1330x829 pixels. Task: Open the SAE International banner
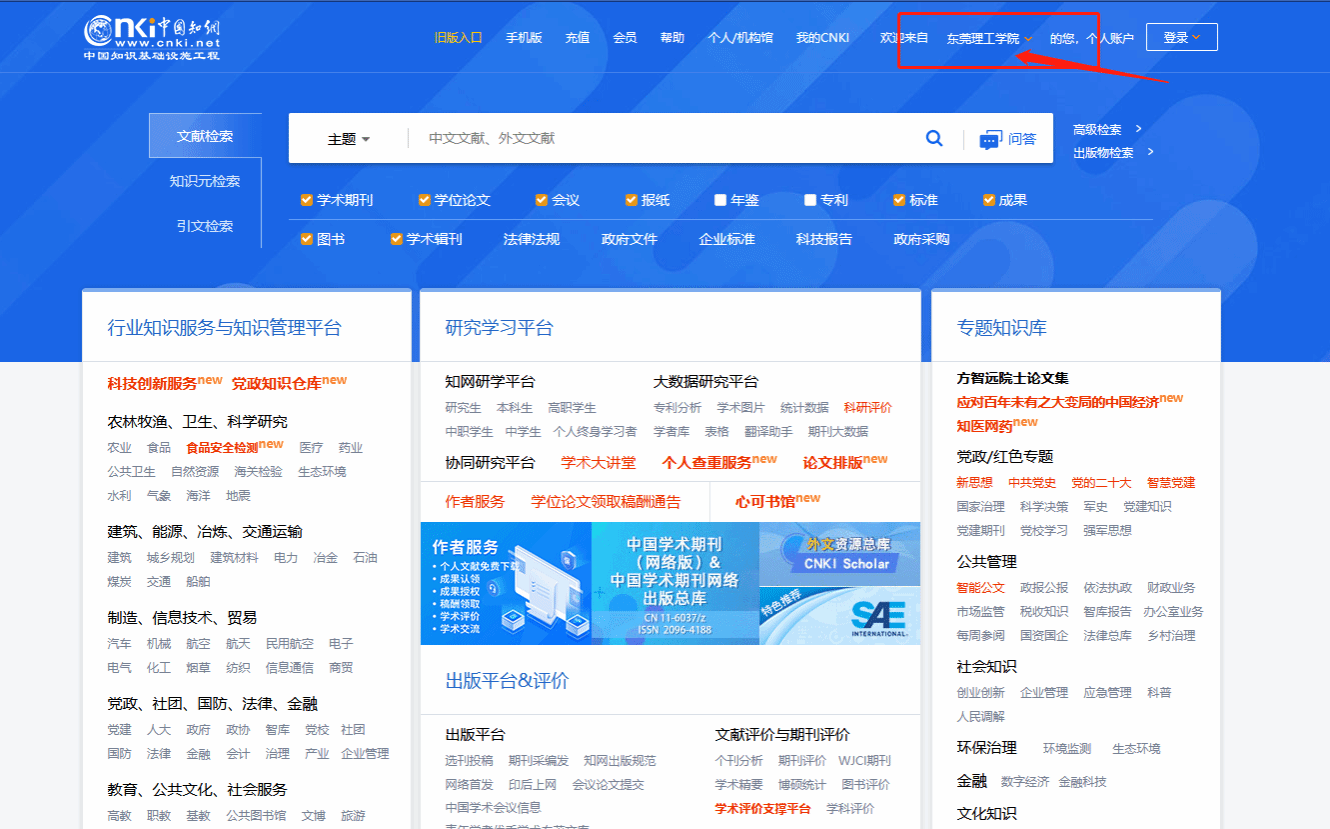point(840,615)
